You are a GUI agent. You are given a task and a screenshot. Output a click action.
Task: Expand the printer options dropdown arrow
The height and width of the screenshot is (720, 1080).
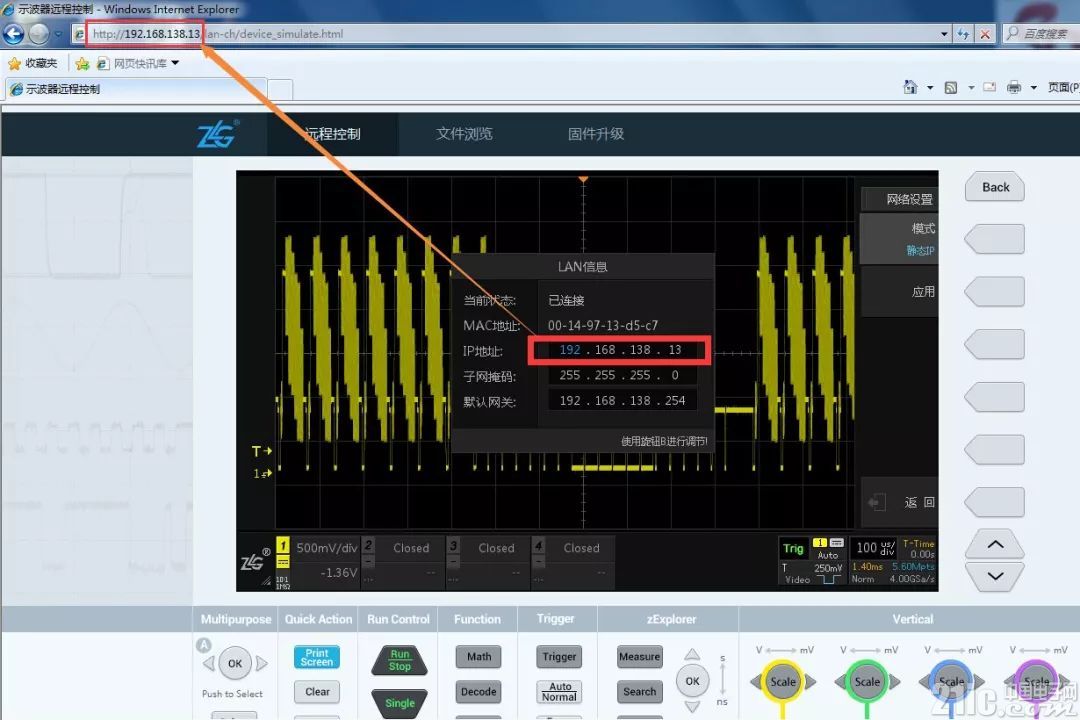point(1033,88)
